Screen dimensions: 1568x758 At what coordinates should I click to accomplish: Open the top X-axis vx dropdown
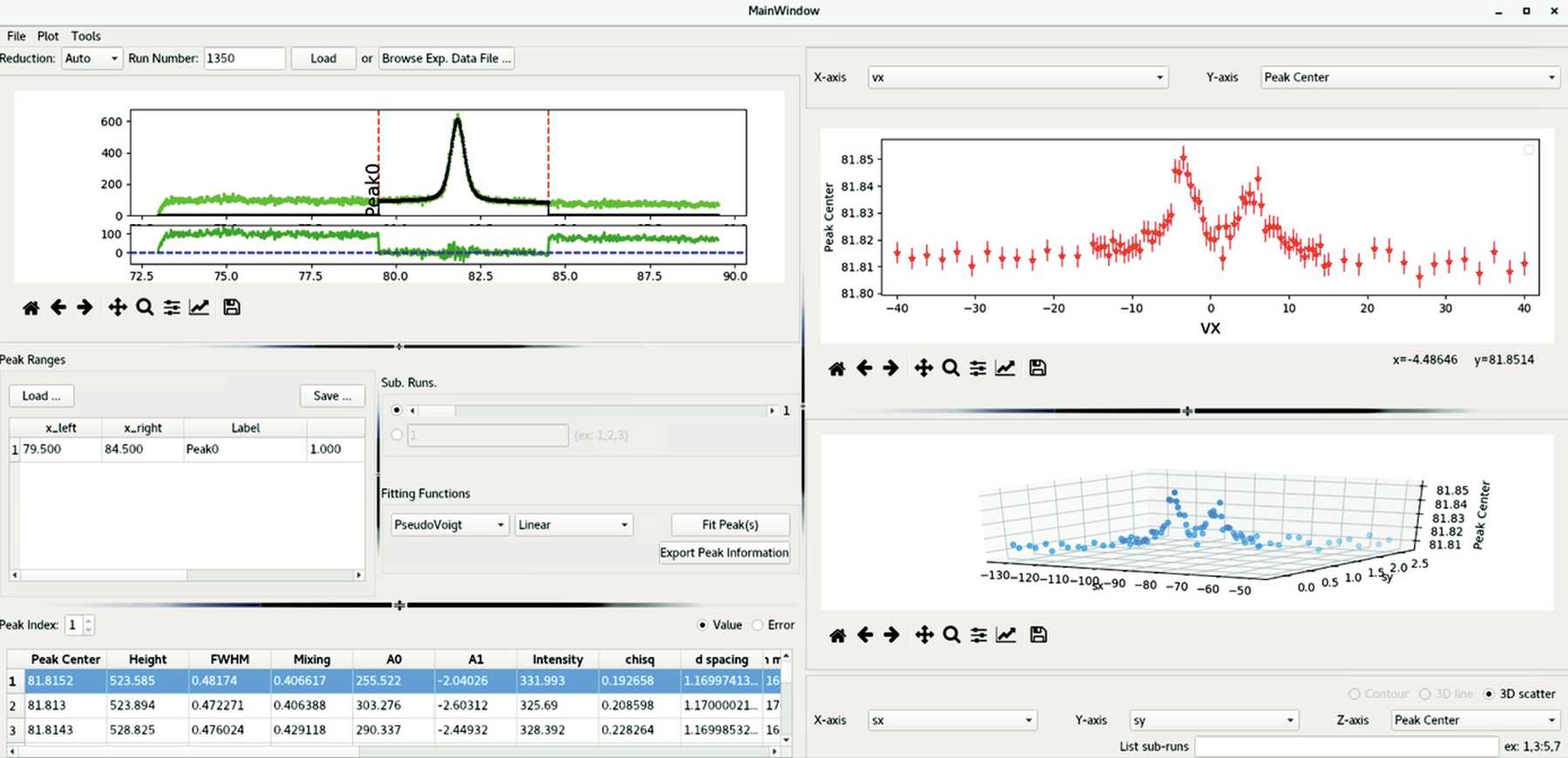coord(1017,78)
